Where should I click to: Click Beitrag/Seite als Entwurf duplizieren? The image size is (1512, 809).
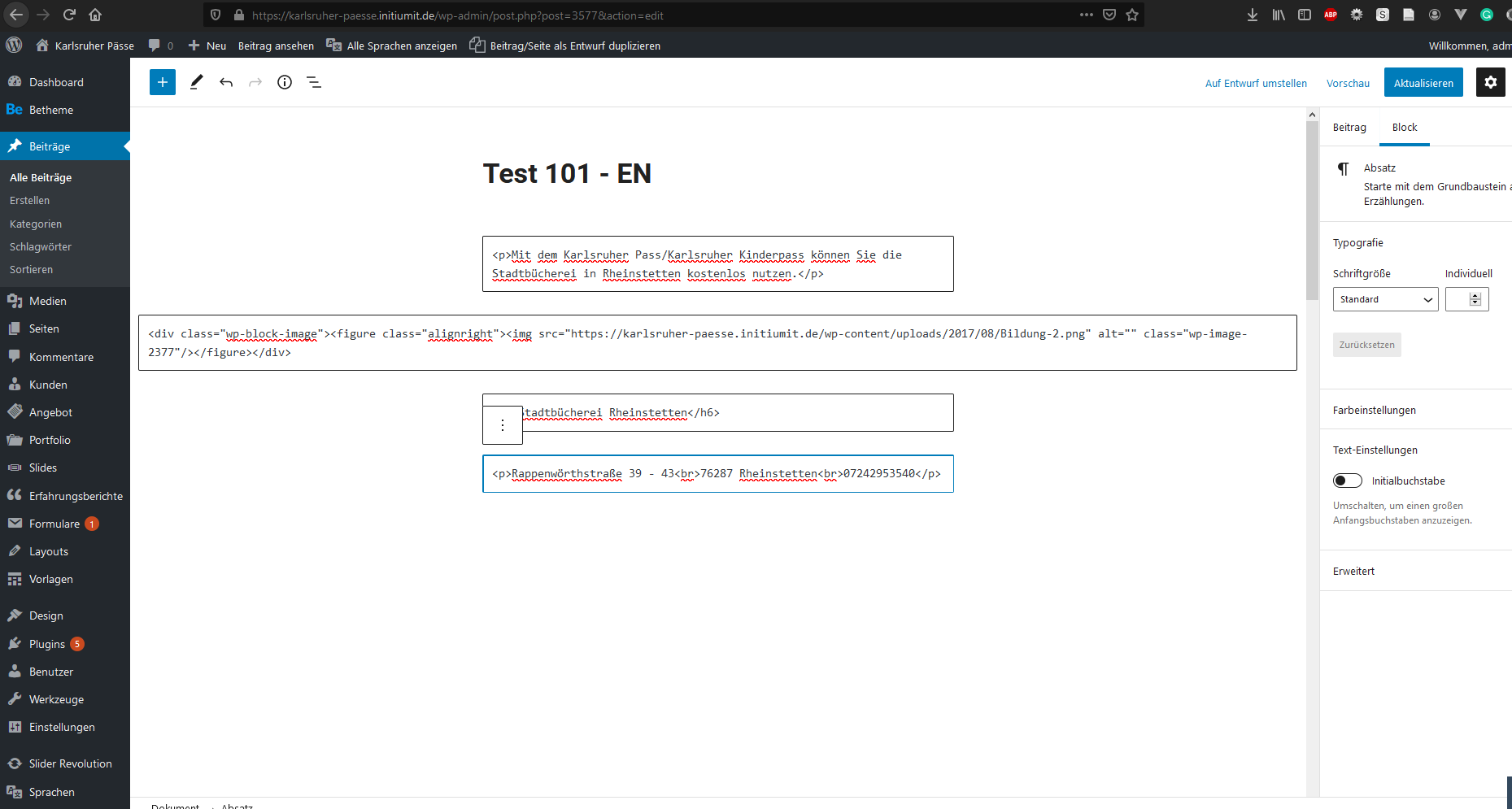pyautogui.click(x=565, y=46)
